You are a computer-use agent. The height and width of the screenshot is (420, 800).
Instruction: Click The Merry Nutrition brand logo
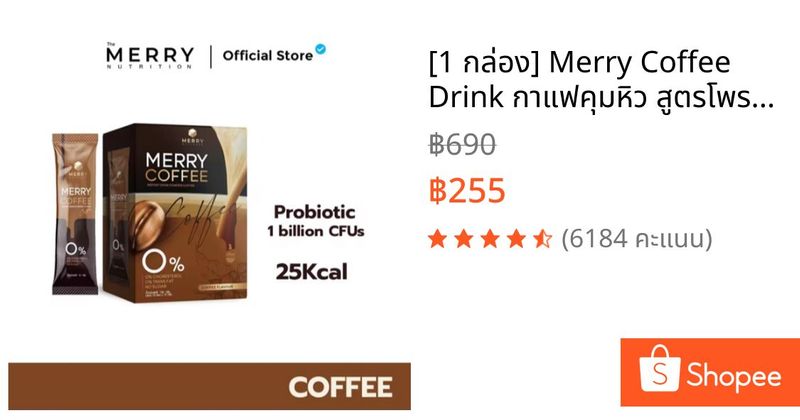pyautogui.click(x=150, y=55)
